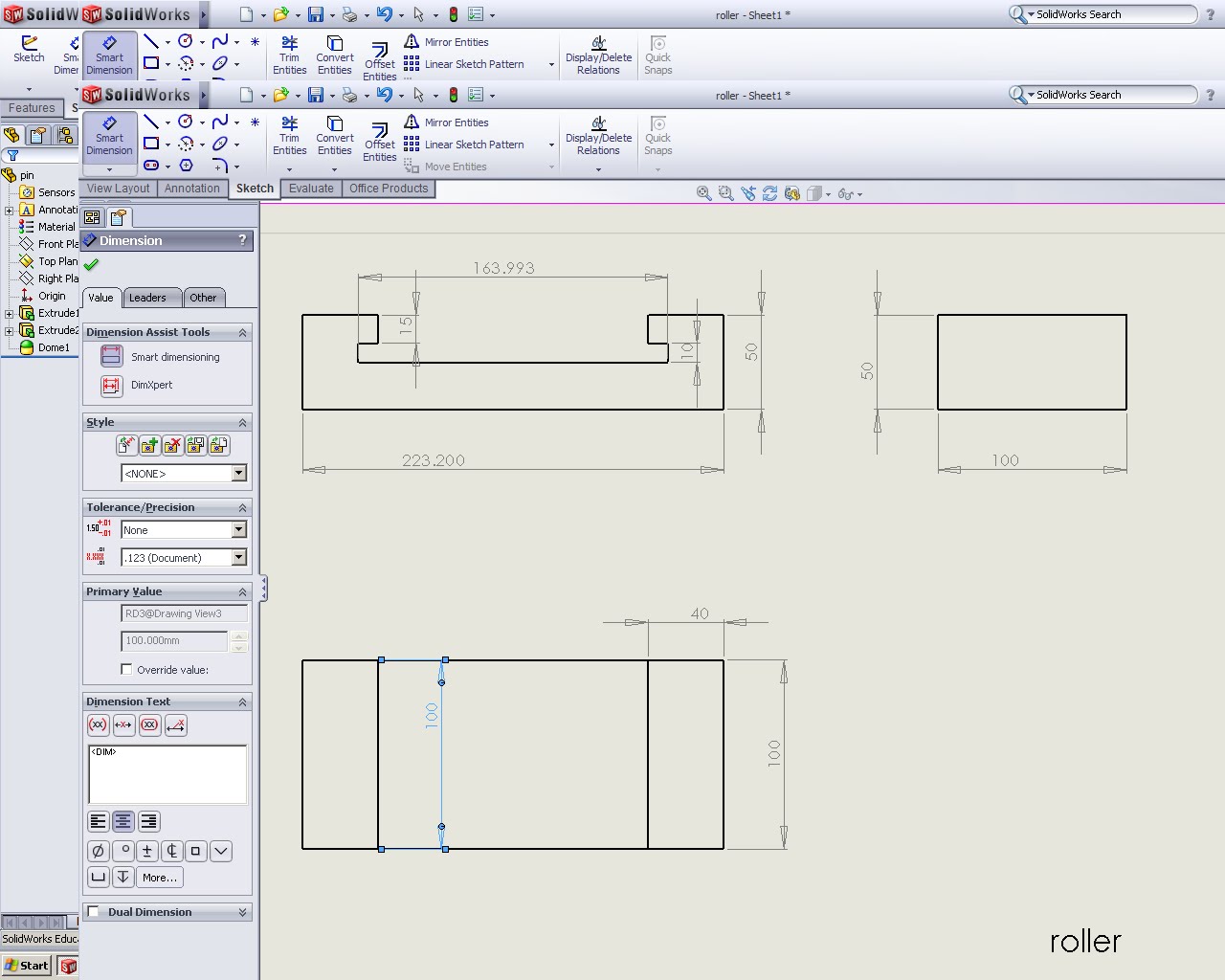Enable the Dual Dimension option
Viewport: 1225px width, 980px height.
[94, 911]
